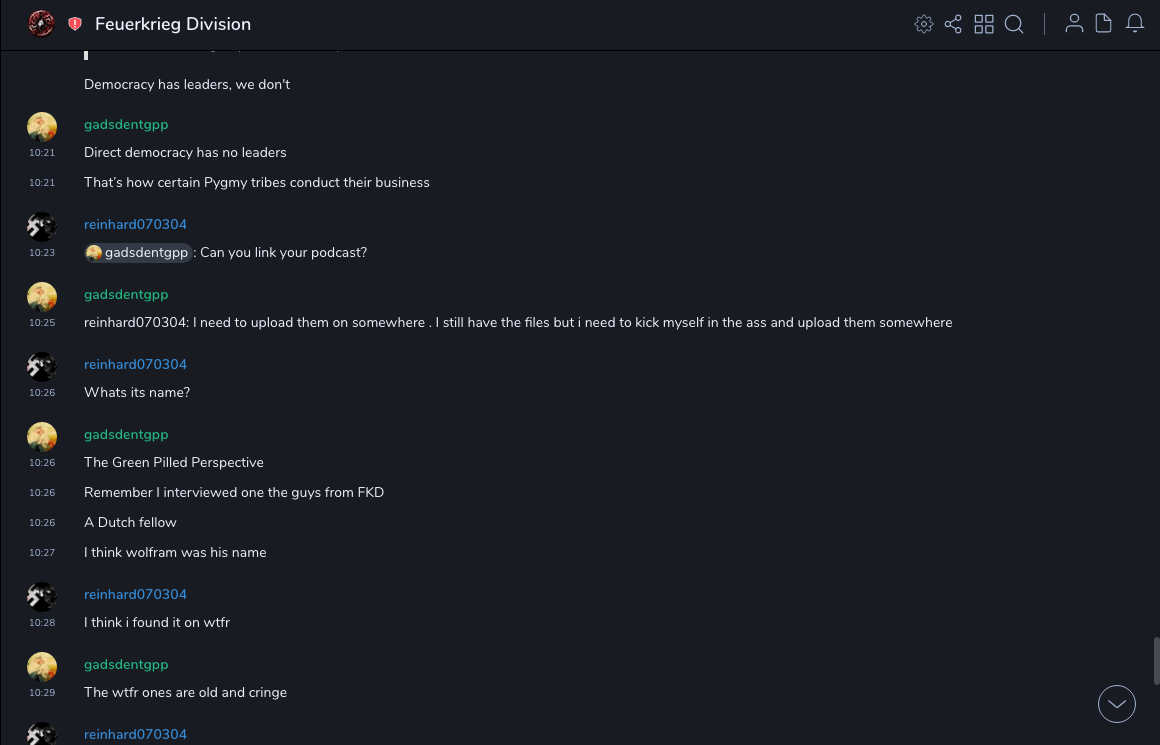
Task: Open gadsdentgpp username above "Direct democracy" message
Action: 126,125
